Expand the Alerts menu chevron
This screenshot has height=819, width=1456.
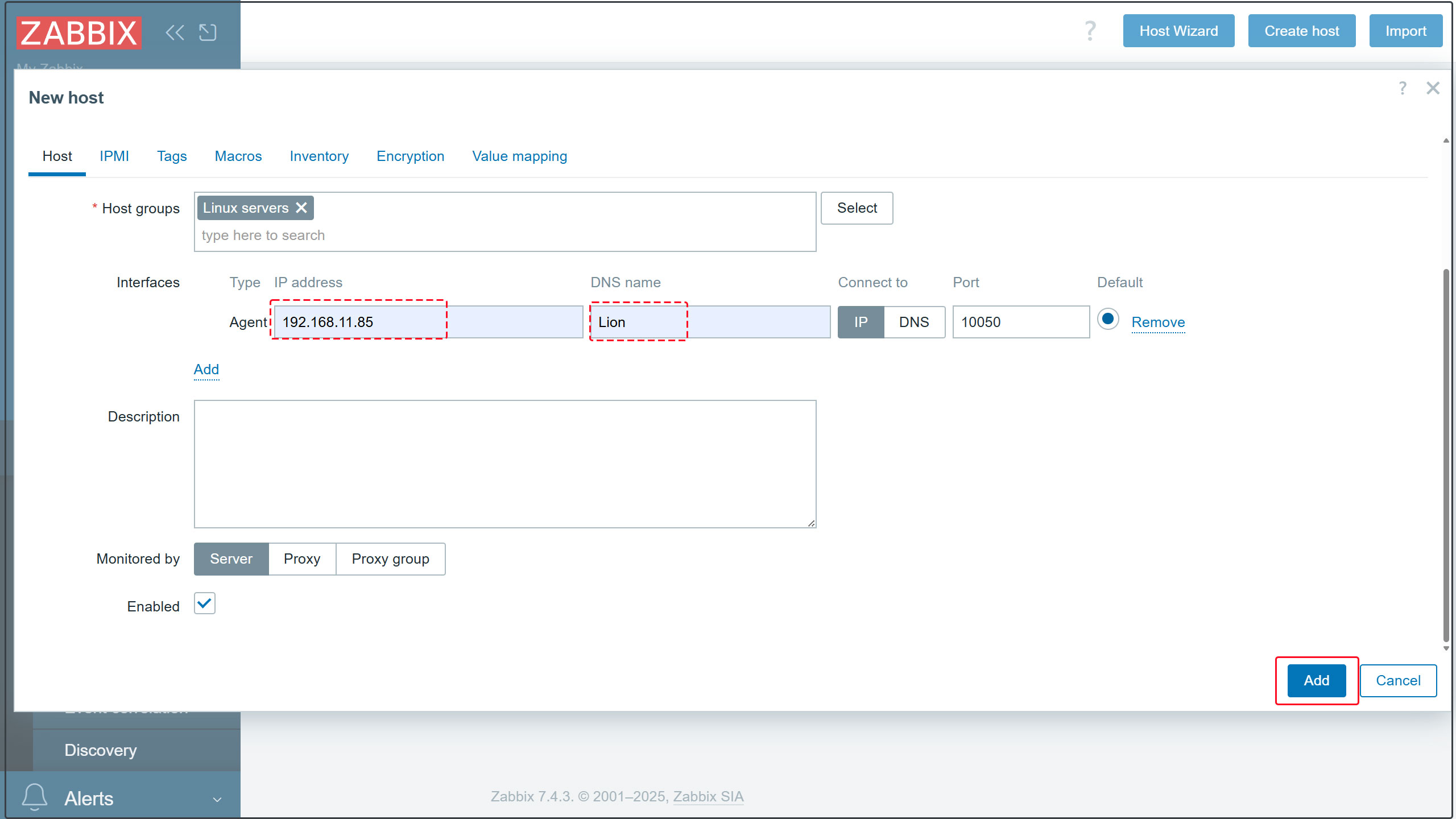217,799
